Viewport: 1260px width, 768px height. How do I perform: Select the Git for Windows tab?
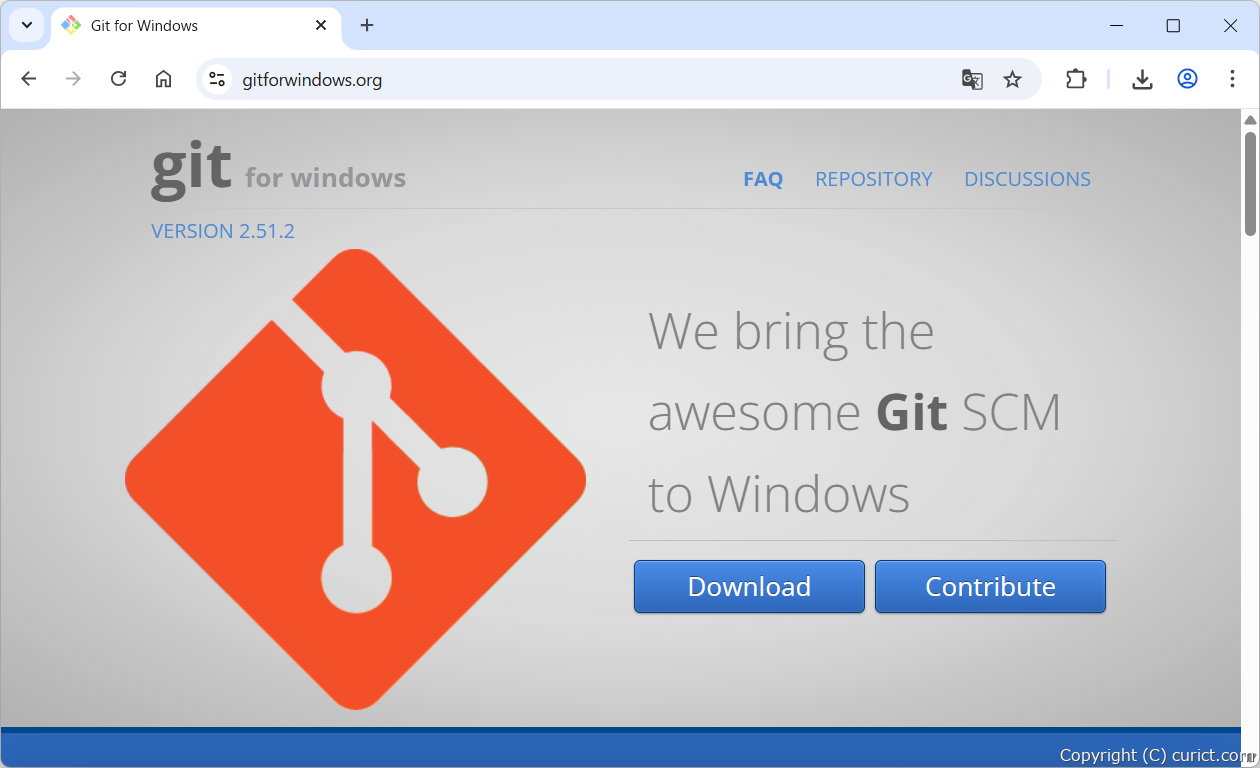click(x=180, y=26)
